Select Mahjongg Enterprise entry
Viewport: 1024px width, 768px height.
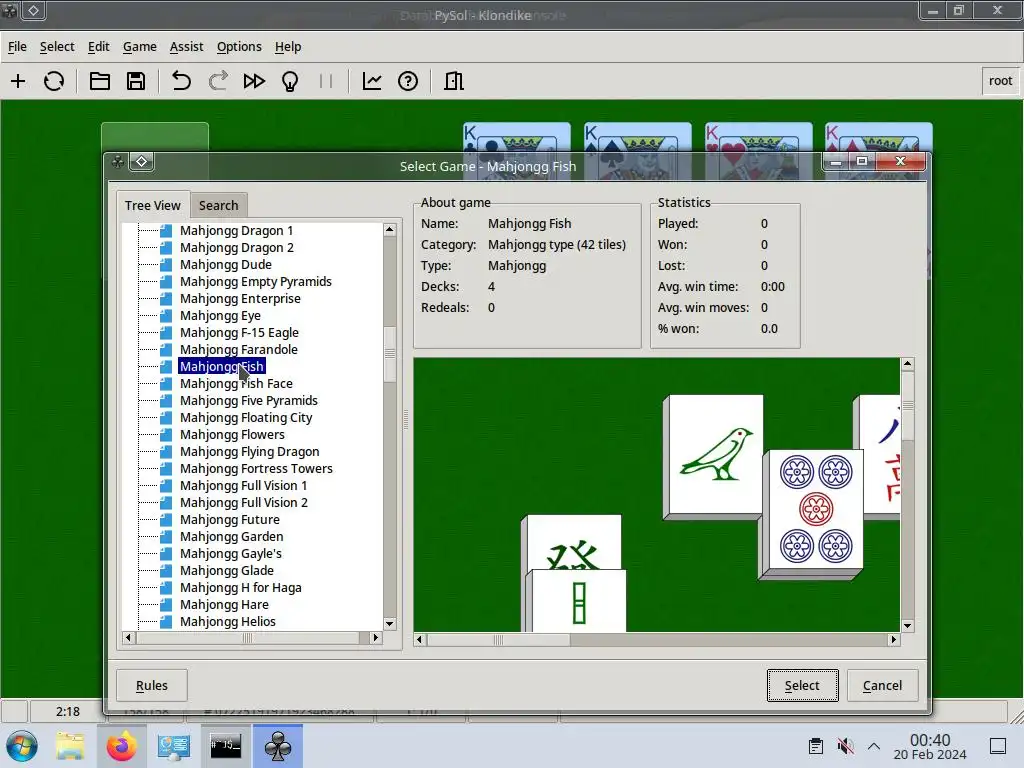click(240, 298)
